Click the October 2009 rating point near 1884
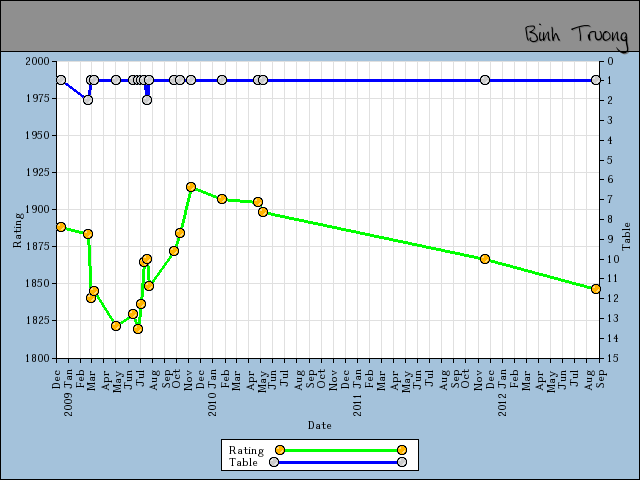640x480 pixels. point(180,233)
